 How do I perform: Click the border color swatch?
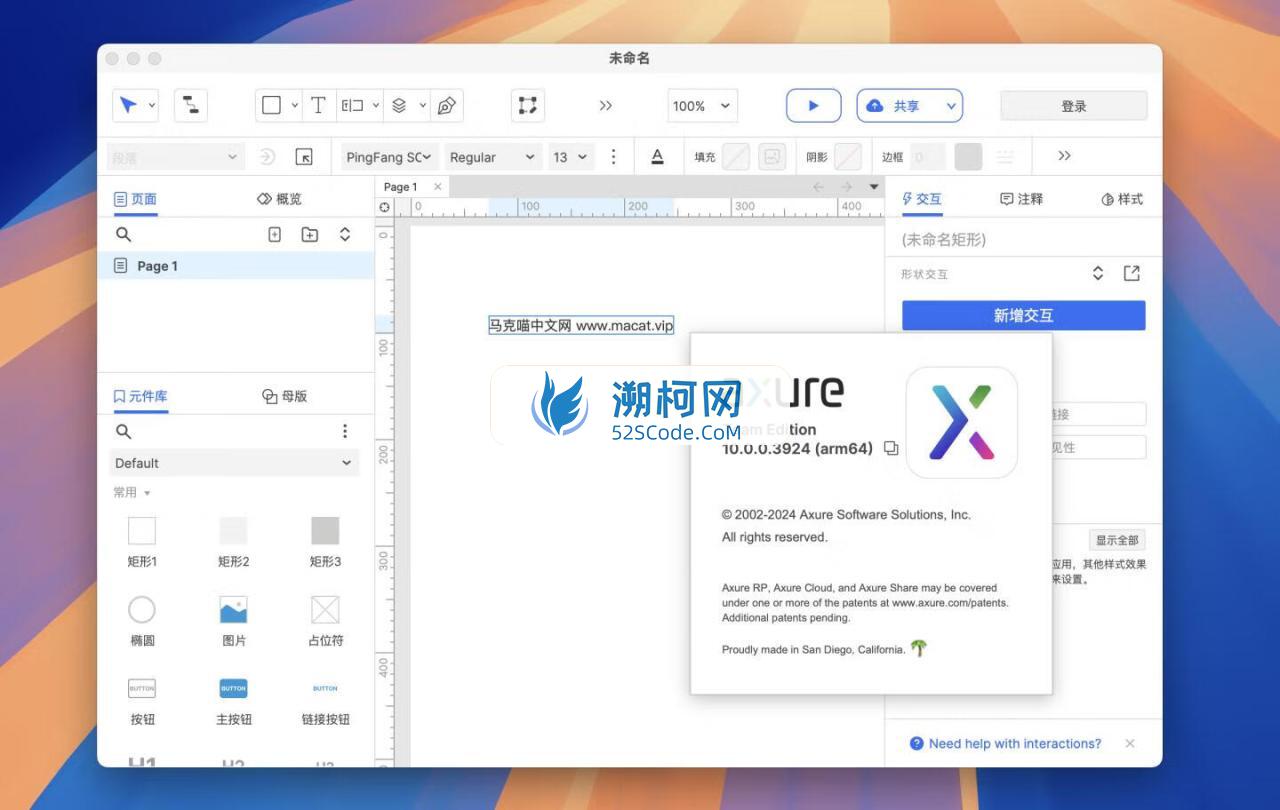click(x=968, y=157)
